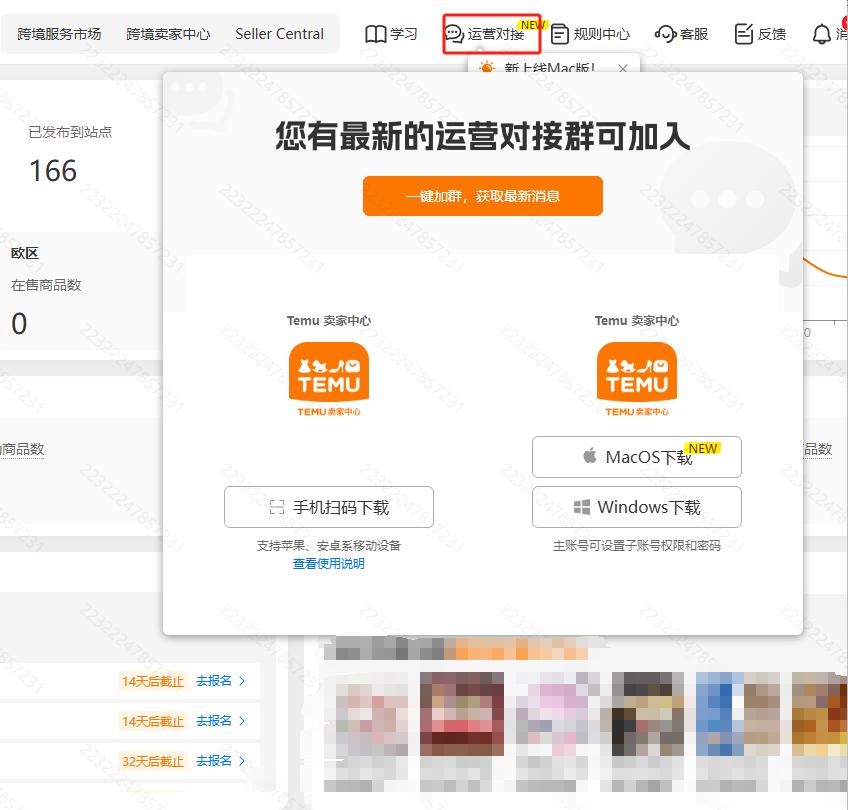Expand chevron beside 32天后截止 去报名
This screenshot has height=810, width=848.
click(x=242, y=761)
